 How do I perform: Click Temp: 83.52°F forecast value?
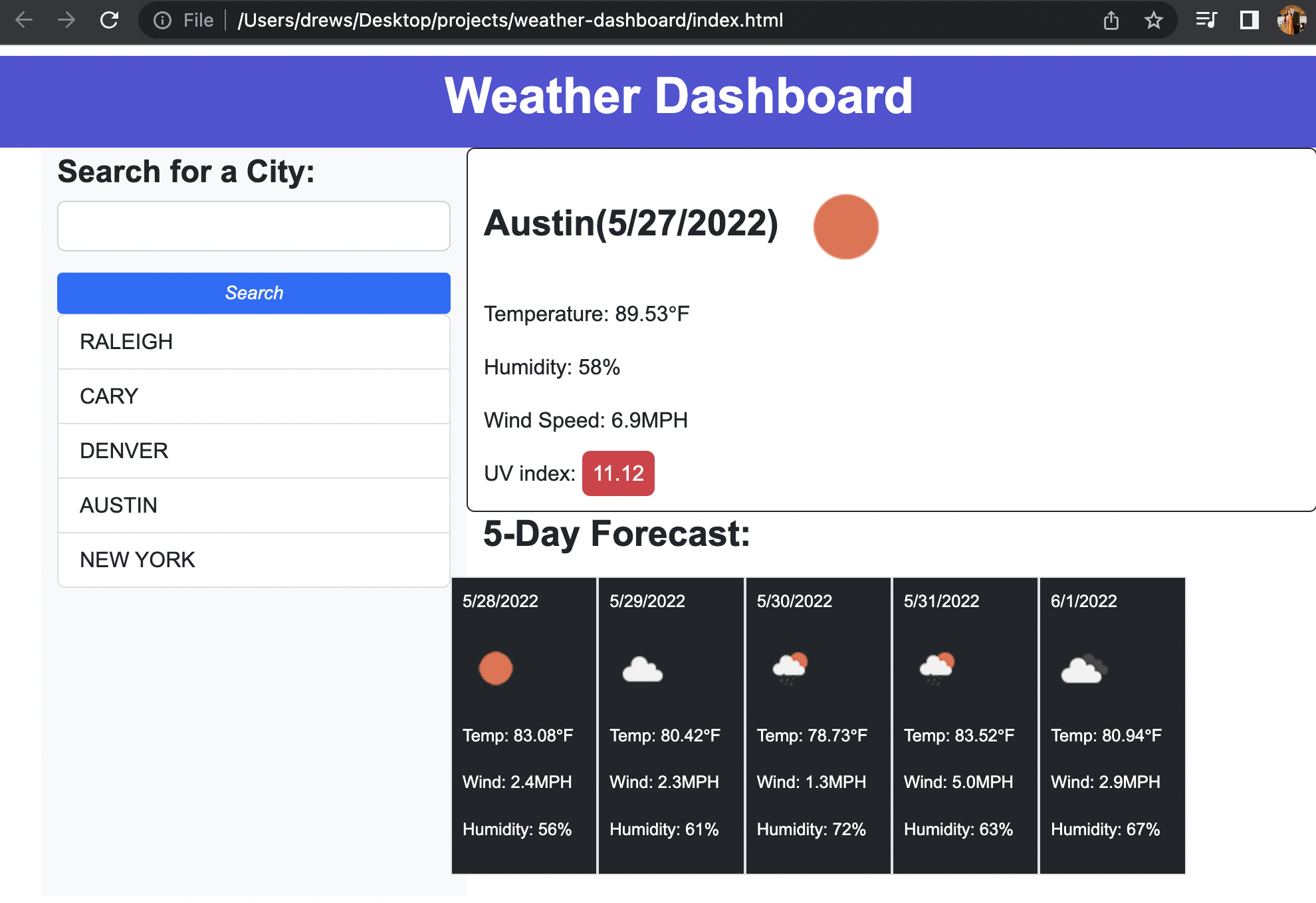(x=959, y=735)
